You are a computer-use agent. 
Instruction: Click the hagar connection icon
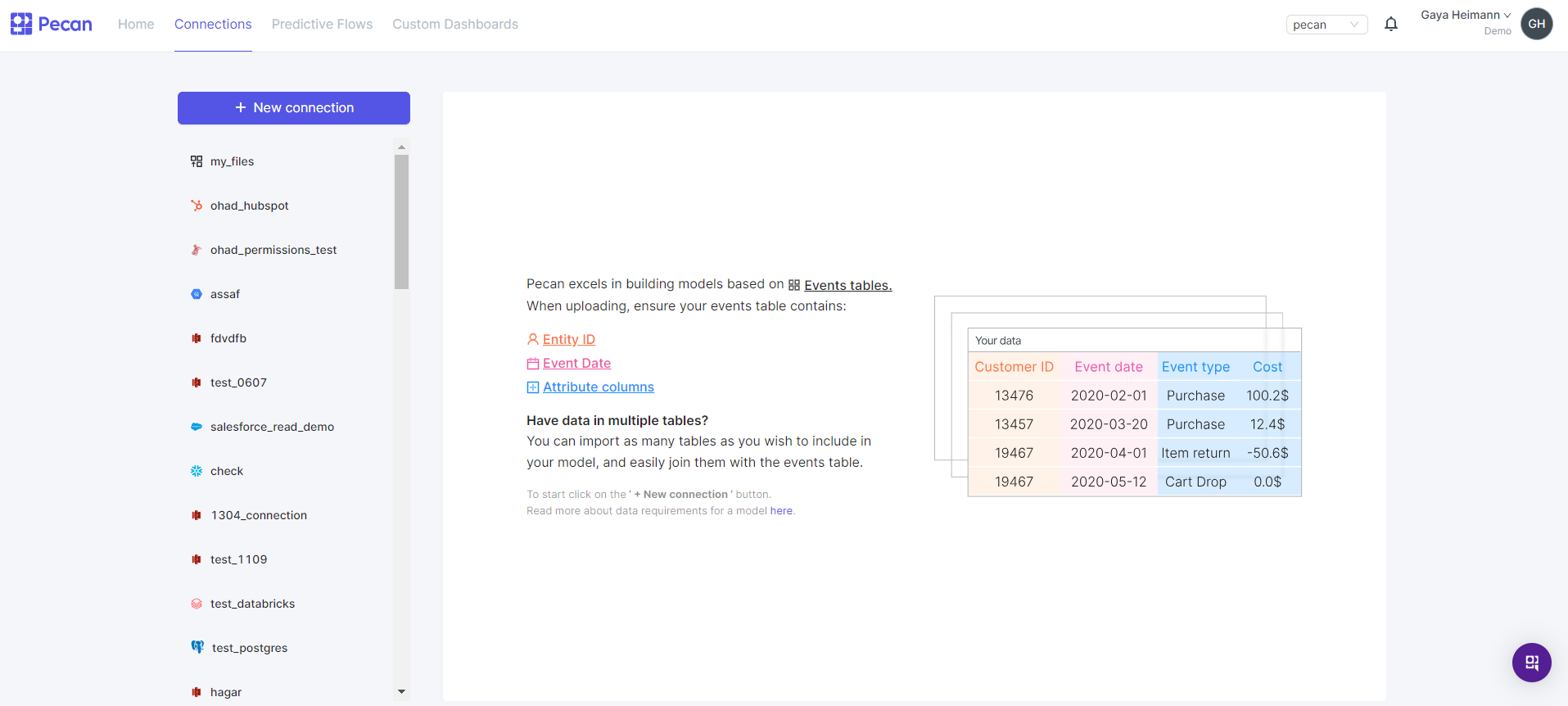click(197, 692)
